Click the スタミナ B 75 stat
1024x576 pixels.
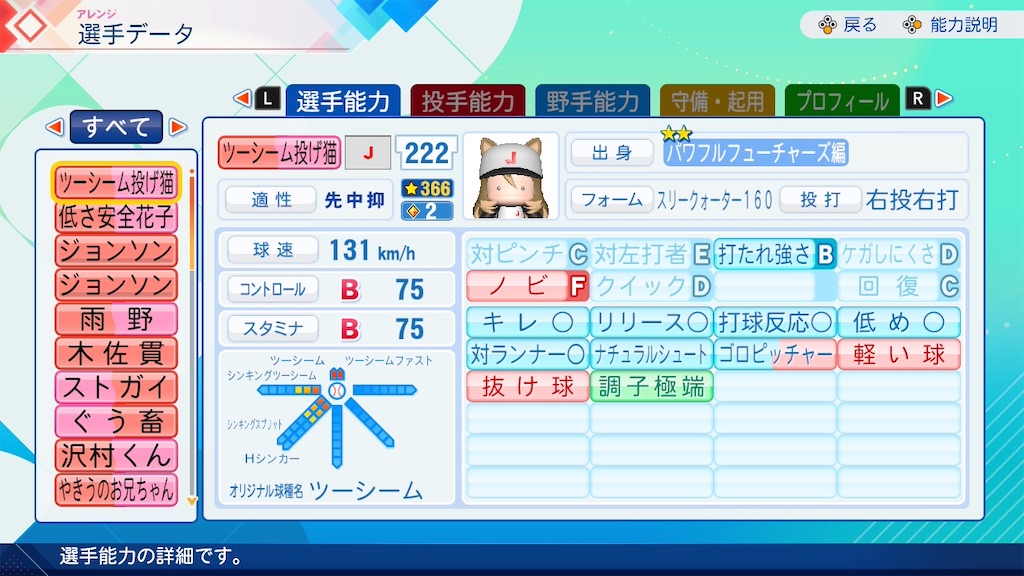tap(336, 328)
